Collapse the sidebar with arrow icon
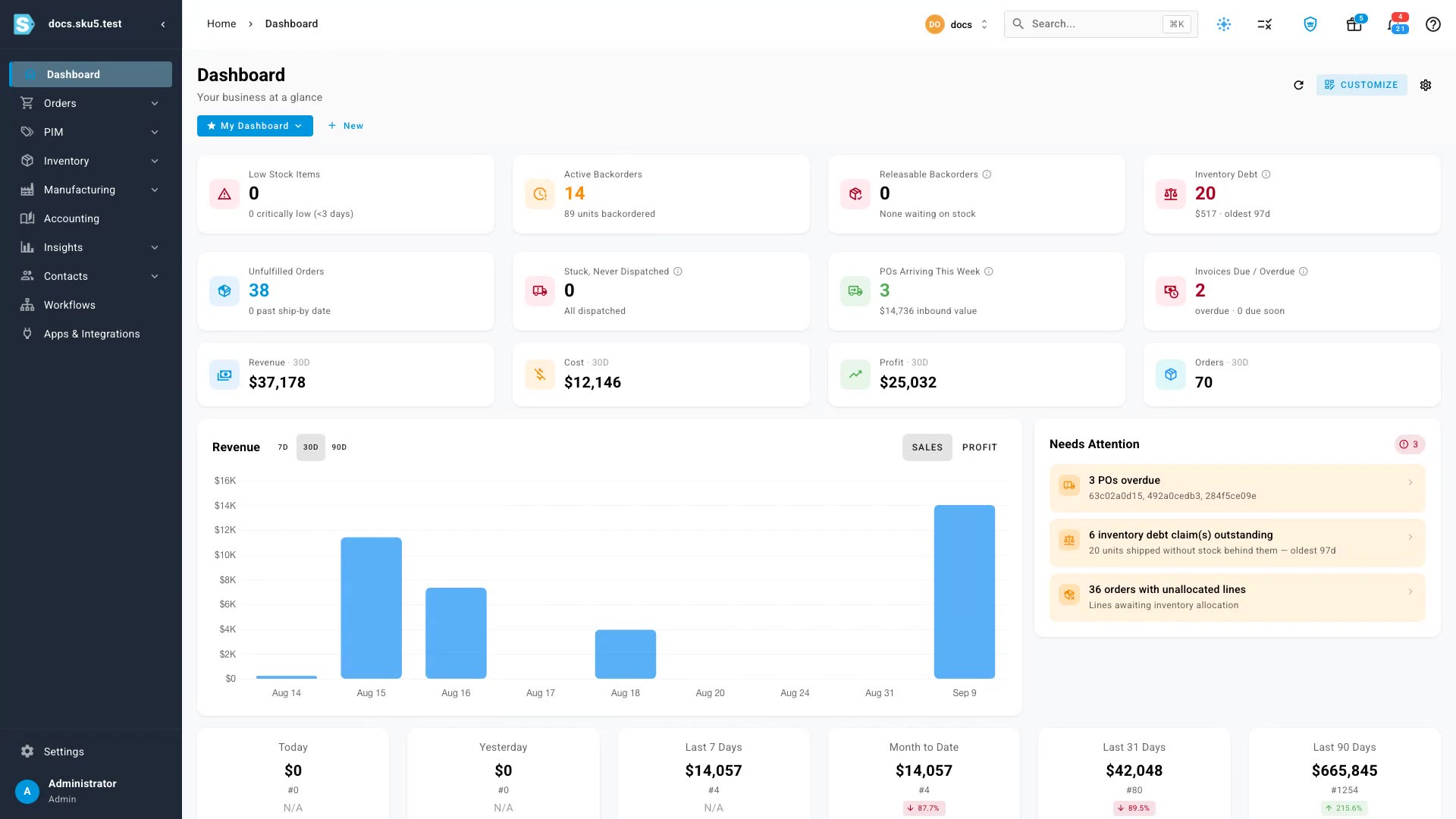The width and height of the screenshot is (1456, 819). (x=163, y=24)
